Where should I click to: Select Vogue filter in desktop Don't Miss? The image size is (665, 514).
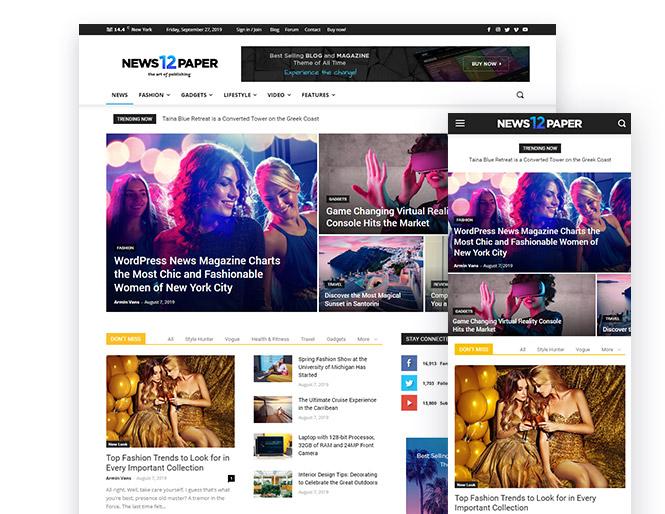[x=232, y=339]
